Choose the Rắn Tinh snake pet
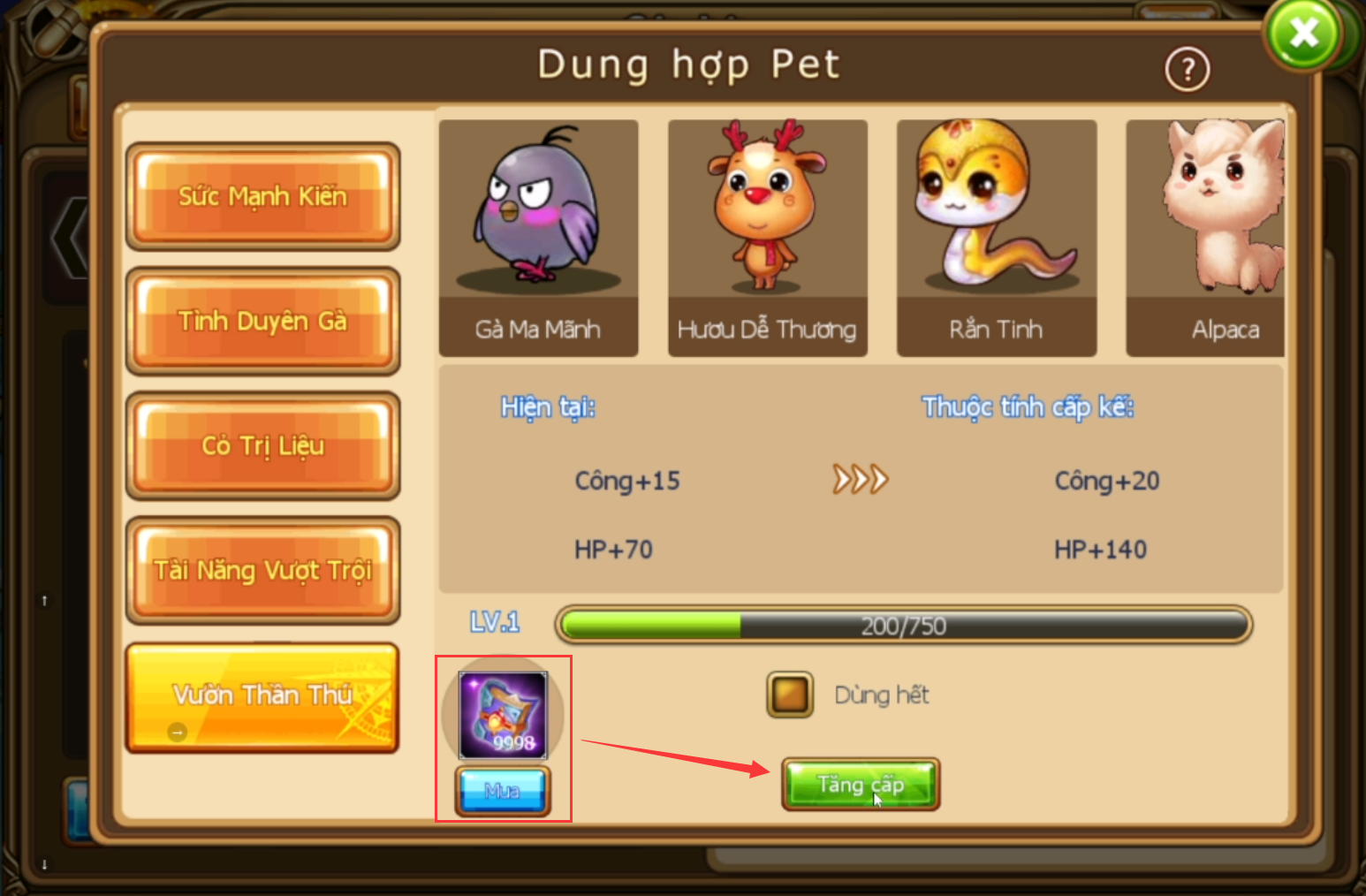The height and width of the screenshot is (896, 1366). point(997,239)
